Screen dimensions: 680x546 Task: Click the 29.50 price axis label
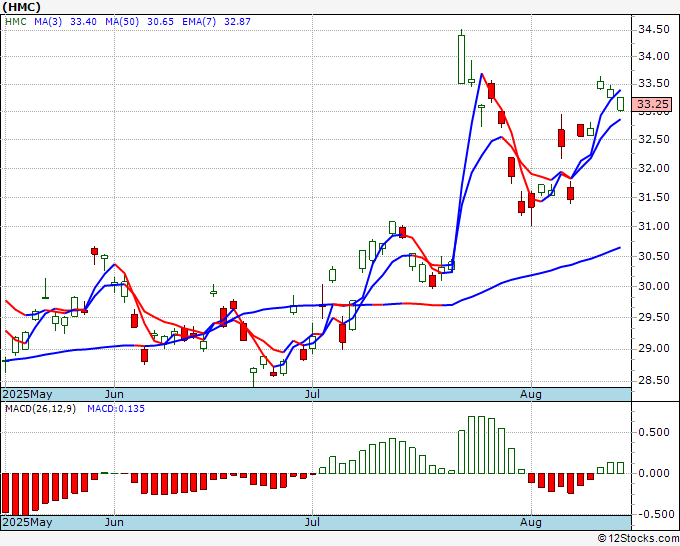(x=653, y=317)
